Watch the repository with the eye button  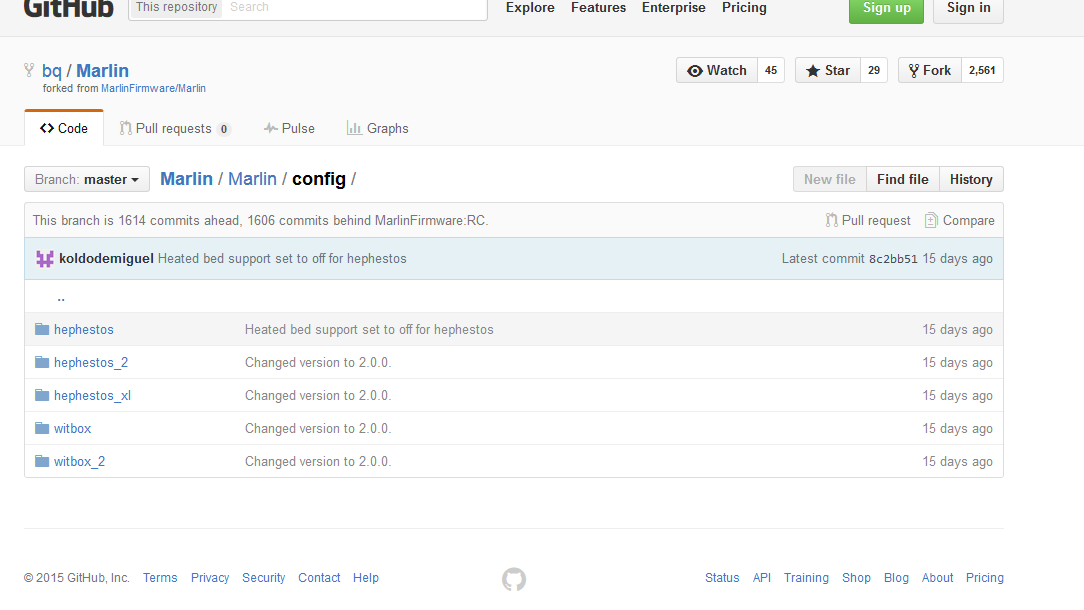[717, 71]
